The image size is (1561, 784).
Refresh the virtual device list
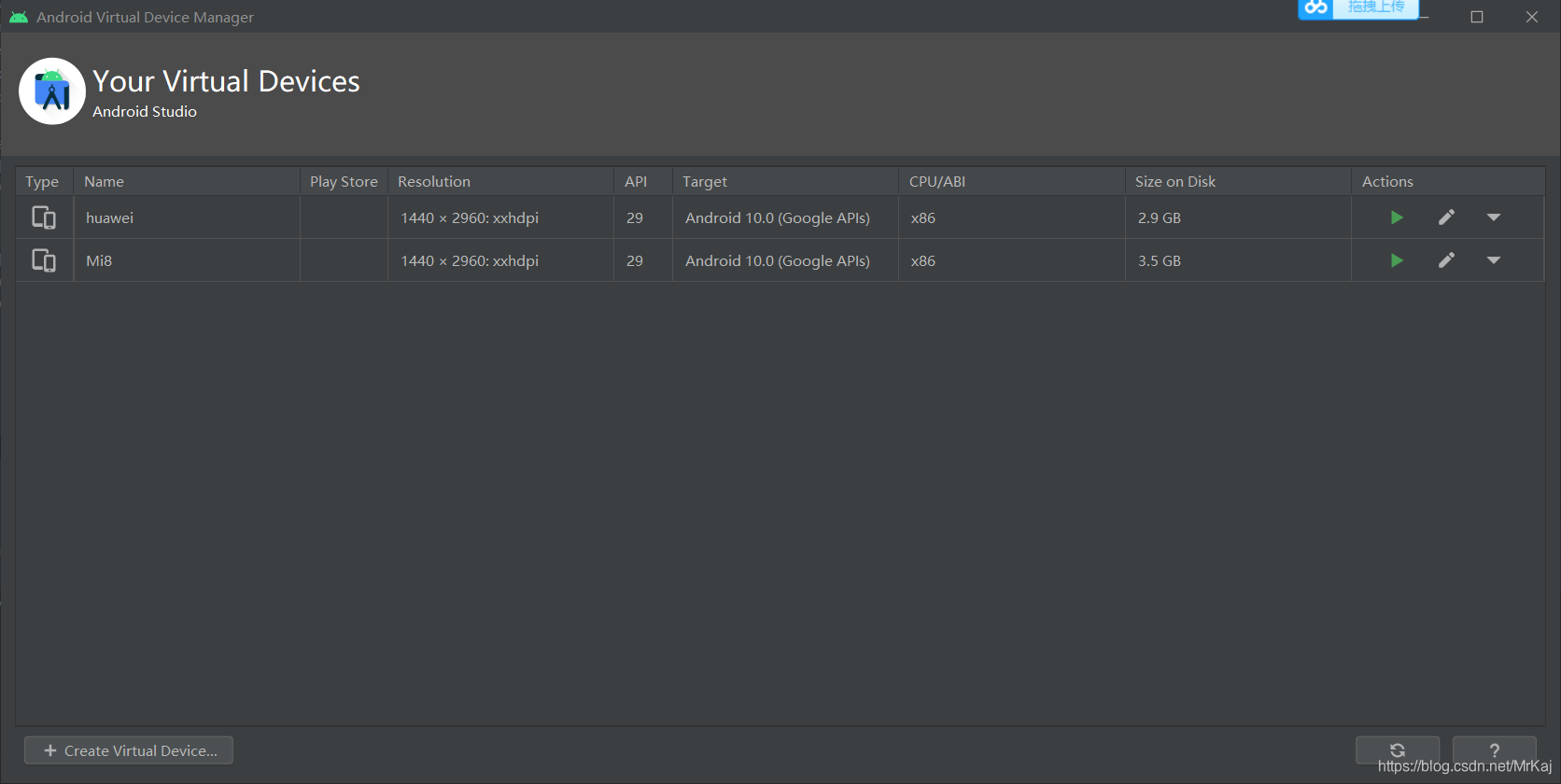(1398, 750)
